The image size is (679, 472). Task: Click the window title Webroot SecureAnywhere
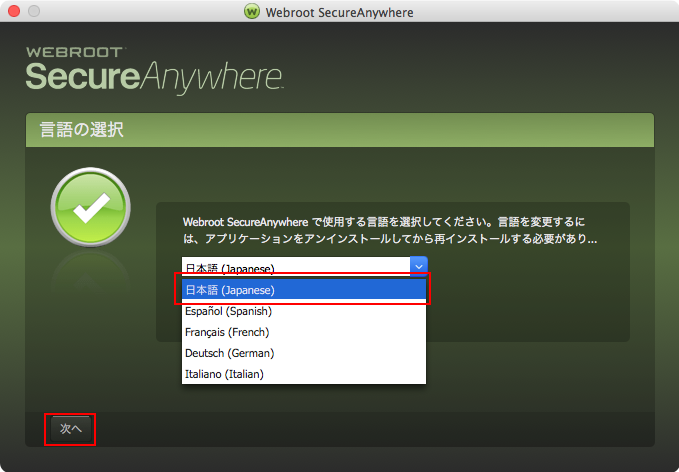point(340,12)
